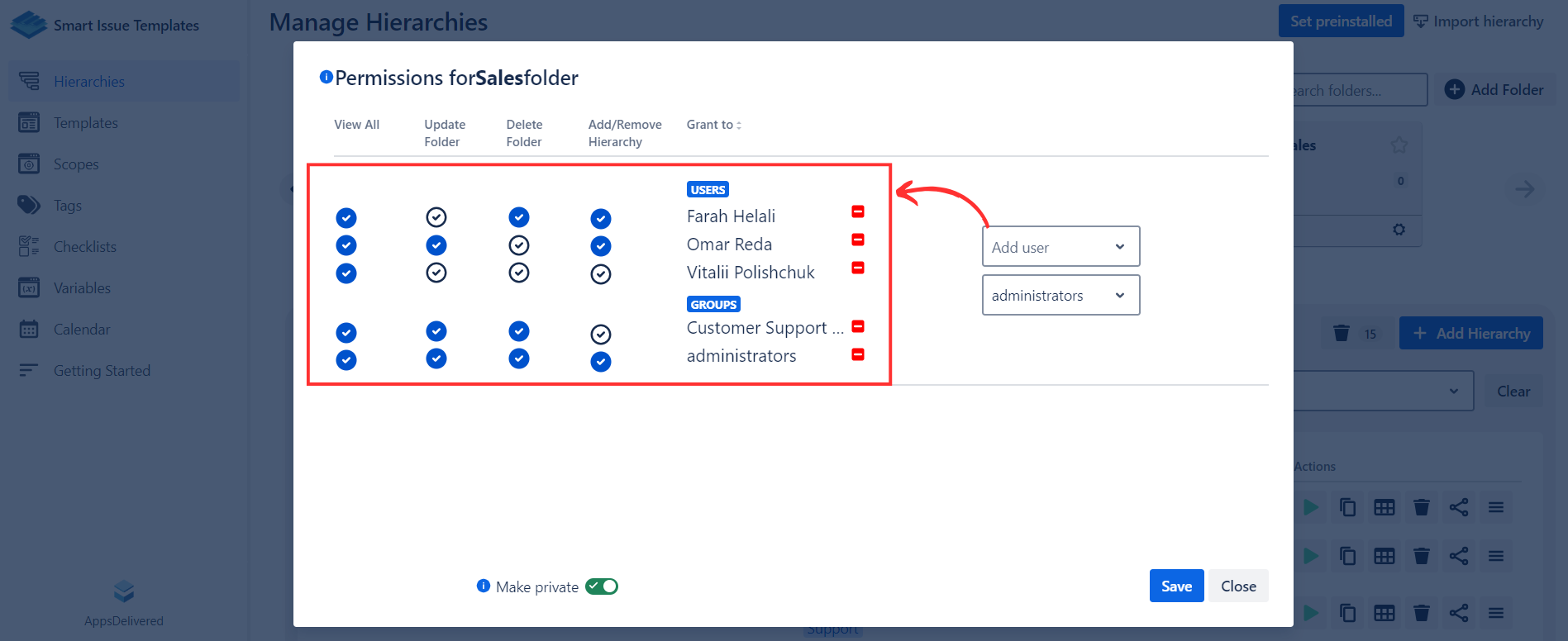Screen dimensions: 1568x641
Task: Click info icon next to Permissions title
Action: coord(326,78)
